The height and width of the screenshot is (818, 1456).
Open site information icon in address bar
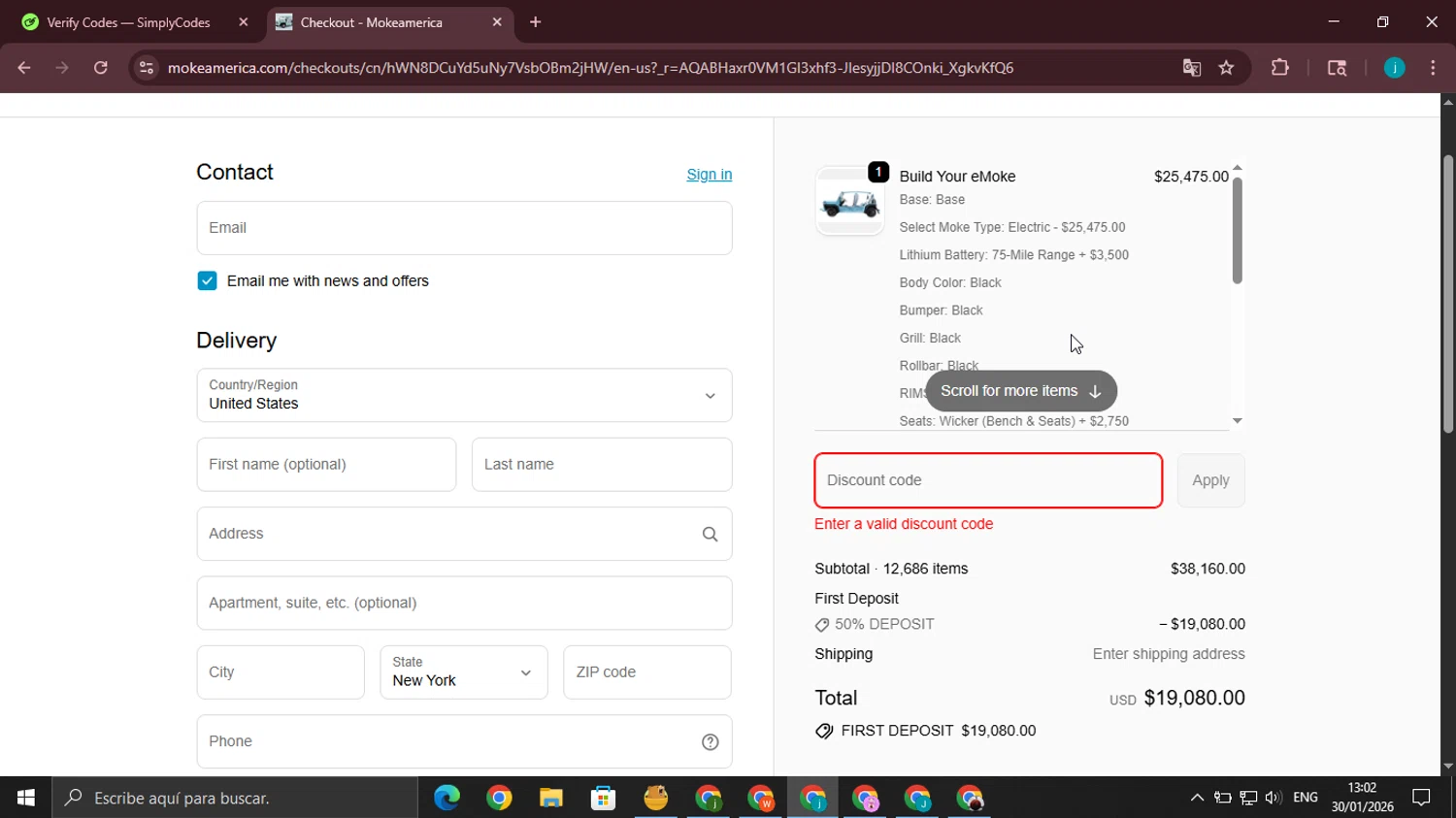pyautogui.click(x=147, y=68)
